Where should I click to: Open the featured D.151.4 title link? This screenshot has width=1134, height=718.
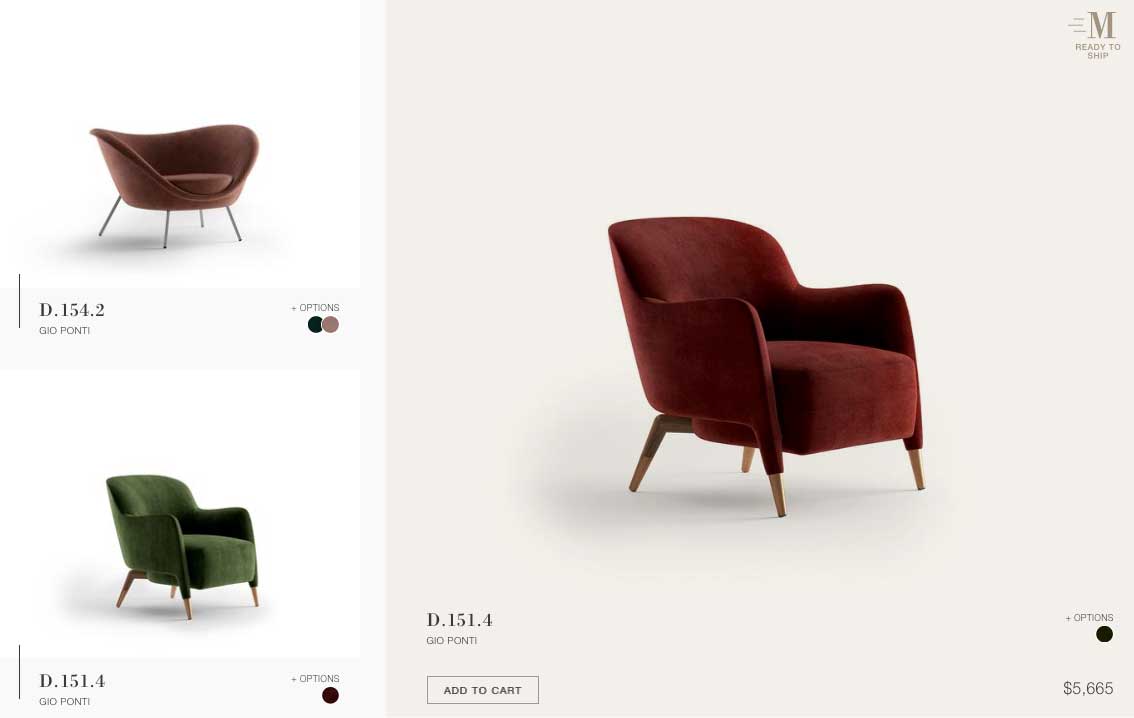(x=459, y=620)
